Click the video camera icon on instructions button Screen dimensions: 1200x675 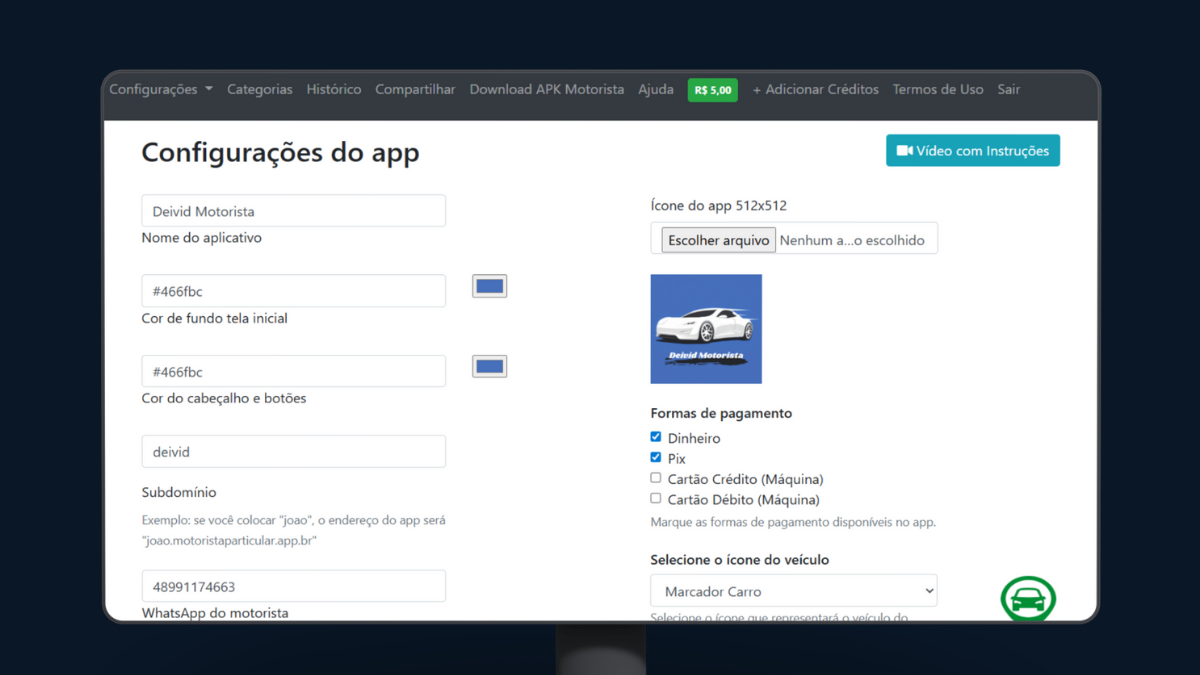905,150
